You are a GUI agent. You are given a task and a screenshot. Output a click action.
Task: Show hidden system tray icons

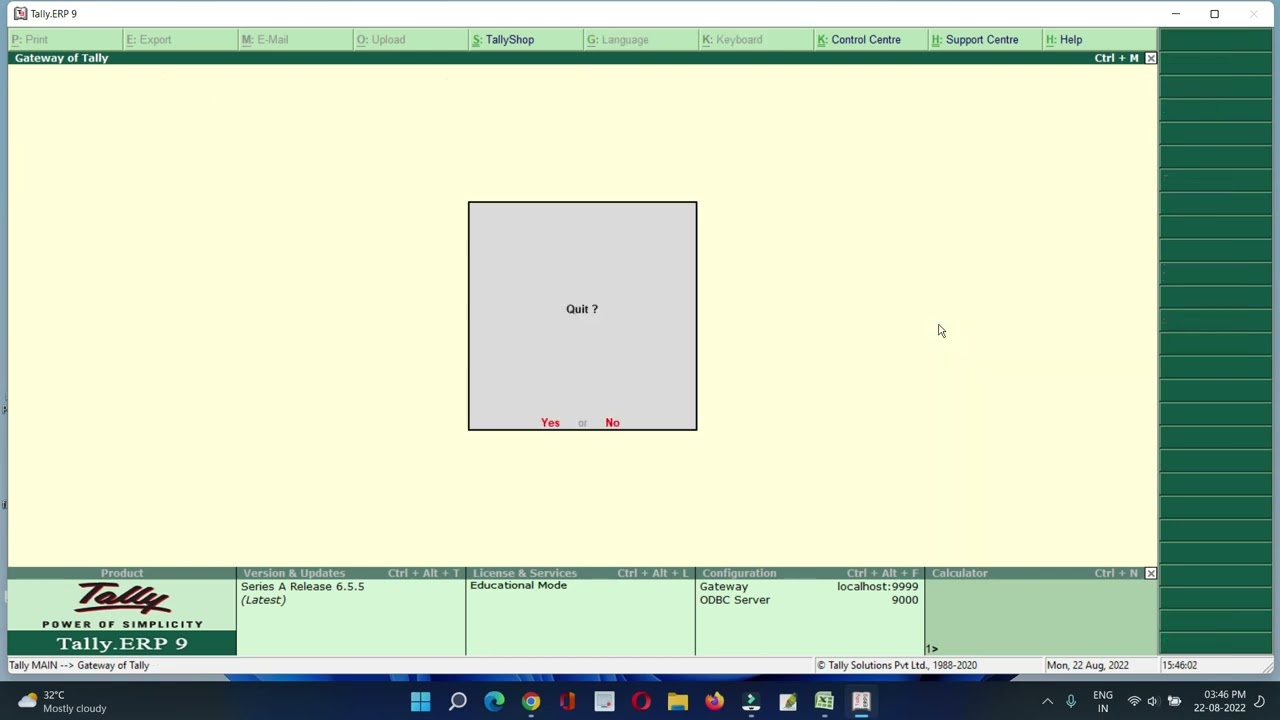(1047, 702)
